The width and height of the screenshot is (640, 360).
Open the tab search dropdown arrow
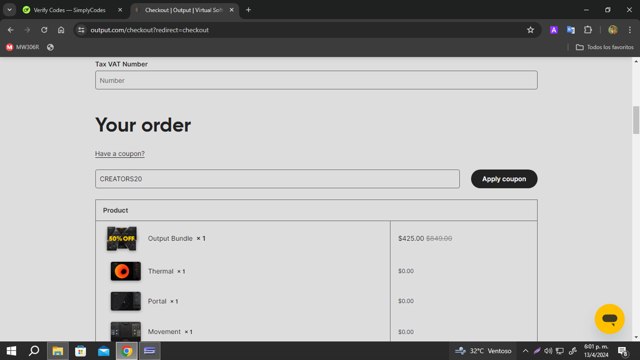(9, 10)
